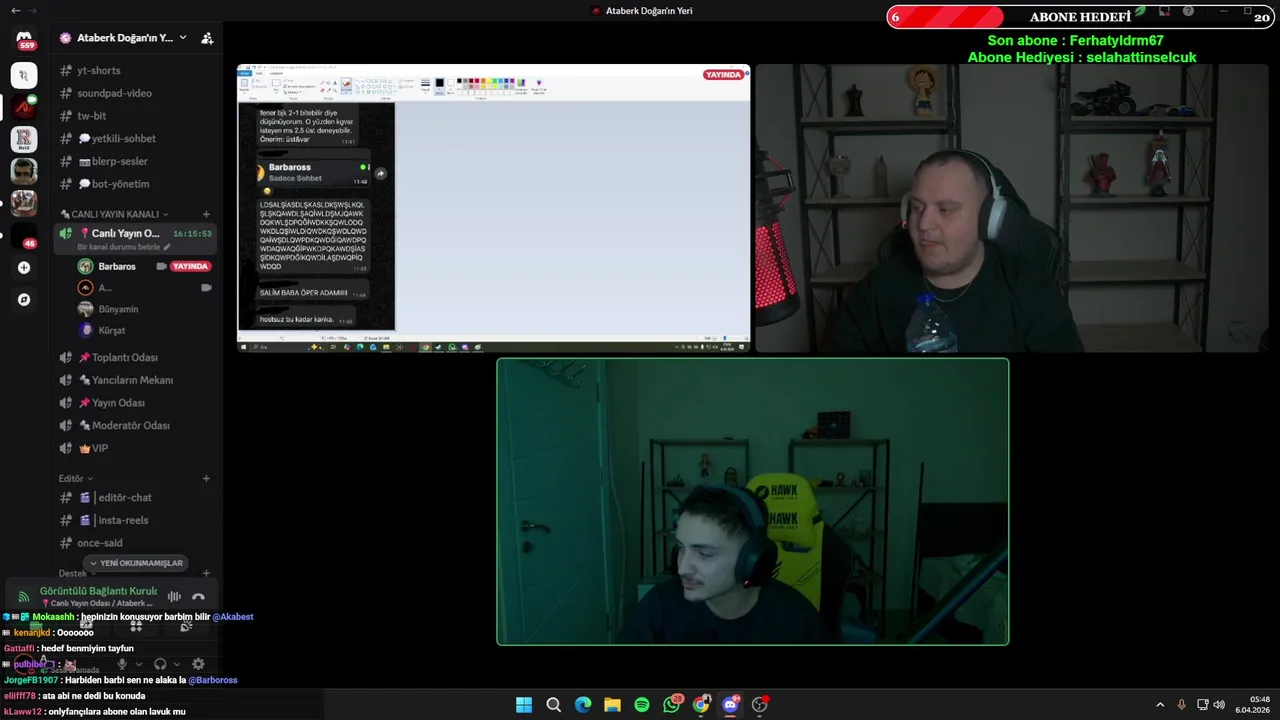The height and width of the screenshot is (720, 1280).
Task: Open taskbar clock showing 05:48
Action: pyautogui.click(x=1250, y=705)
